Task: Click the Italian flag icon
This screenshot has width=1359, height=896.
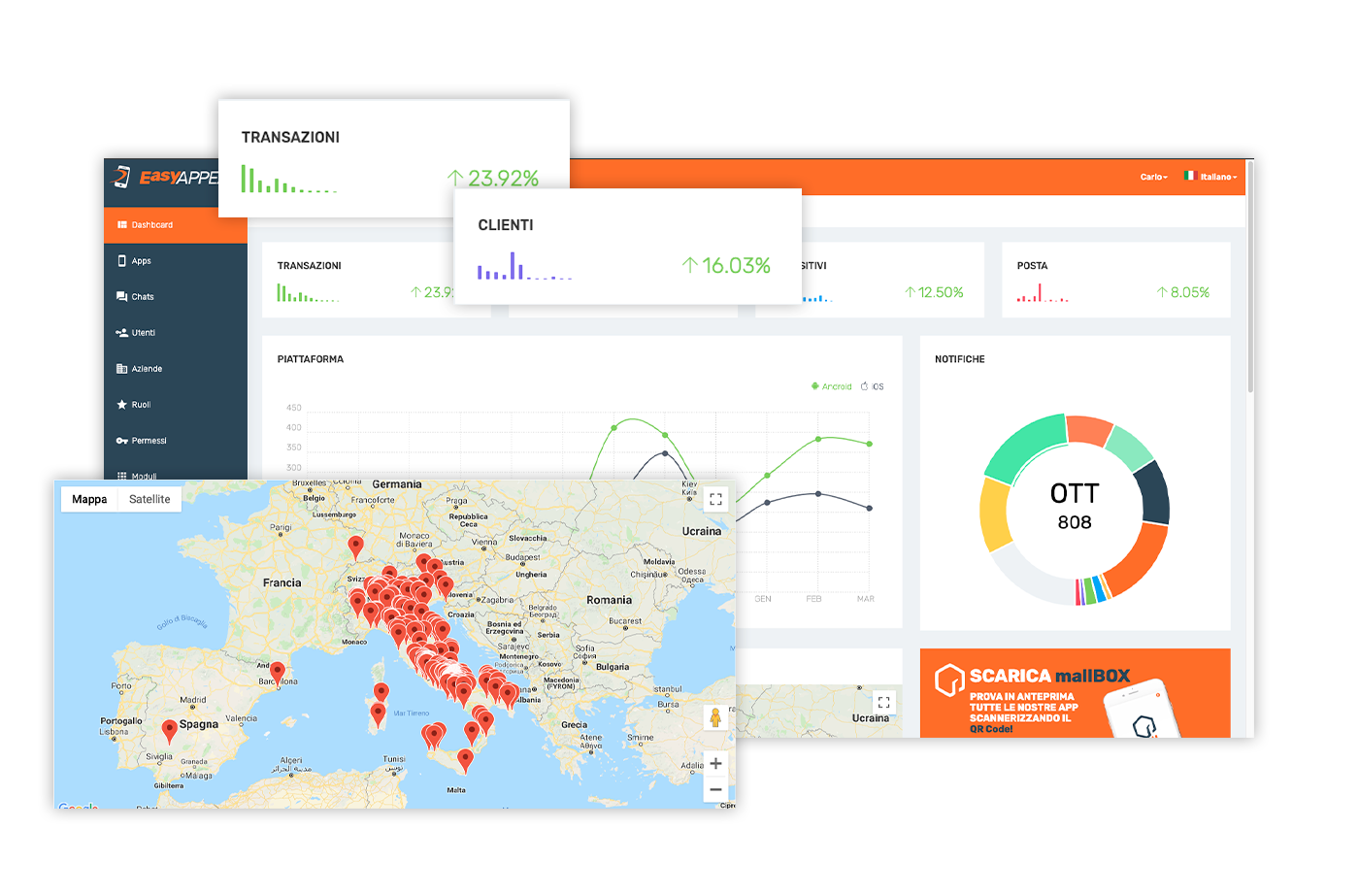Action: click(1189, 176)
